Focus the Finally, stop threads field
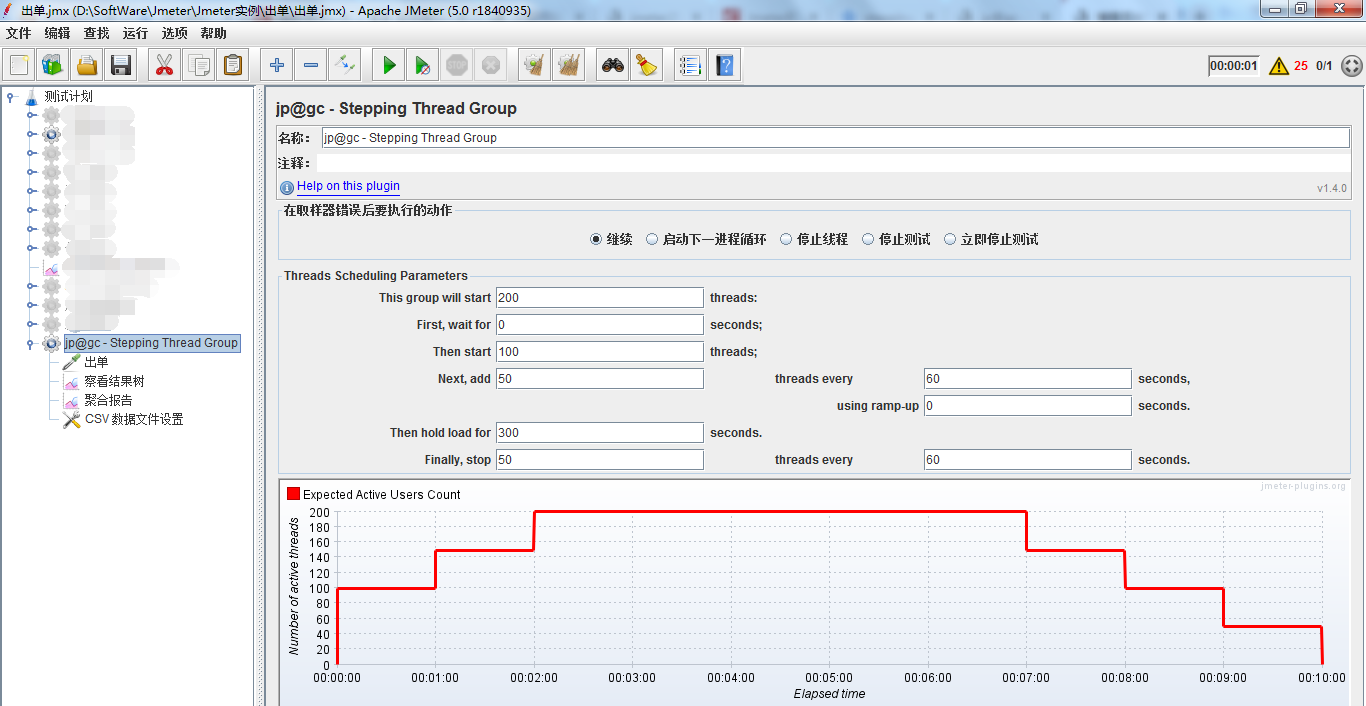Image resolution: width=1366 pixels, height=706 pixels. click(x=600, y=460)
